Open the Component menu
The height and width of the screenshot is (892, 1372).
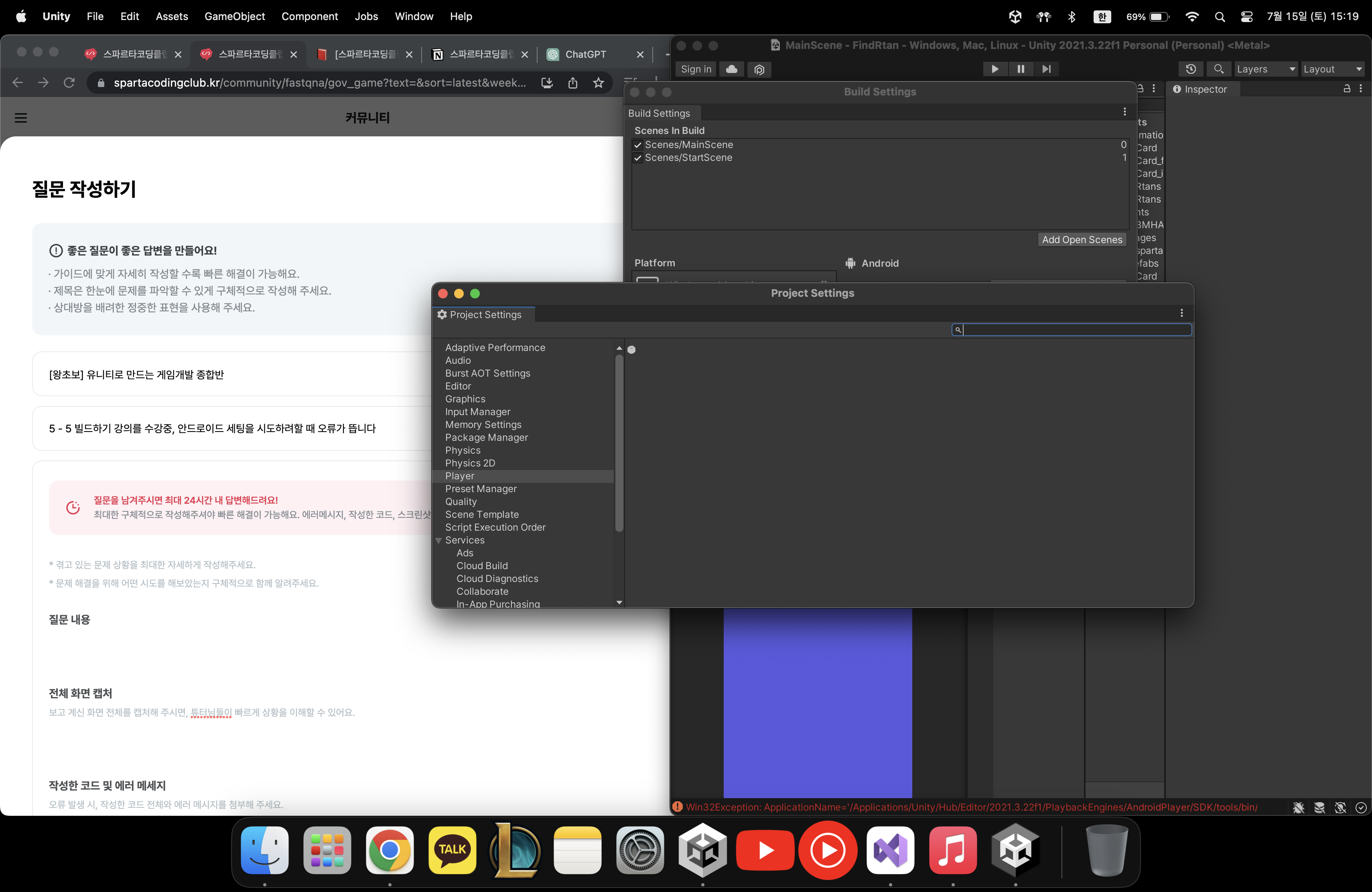point(310,16)
